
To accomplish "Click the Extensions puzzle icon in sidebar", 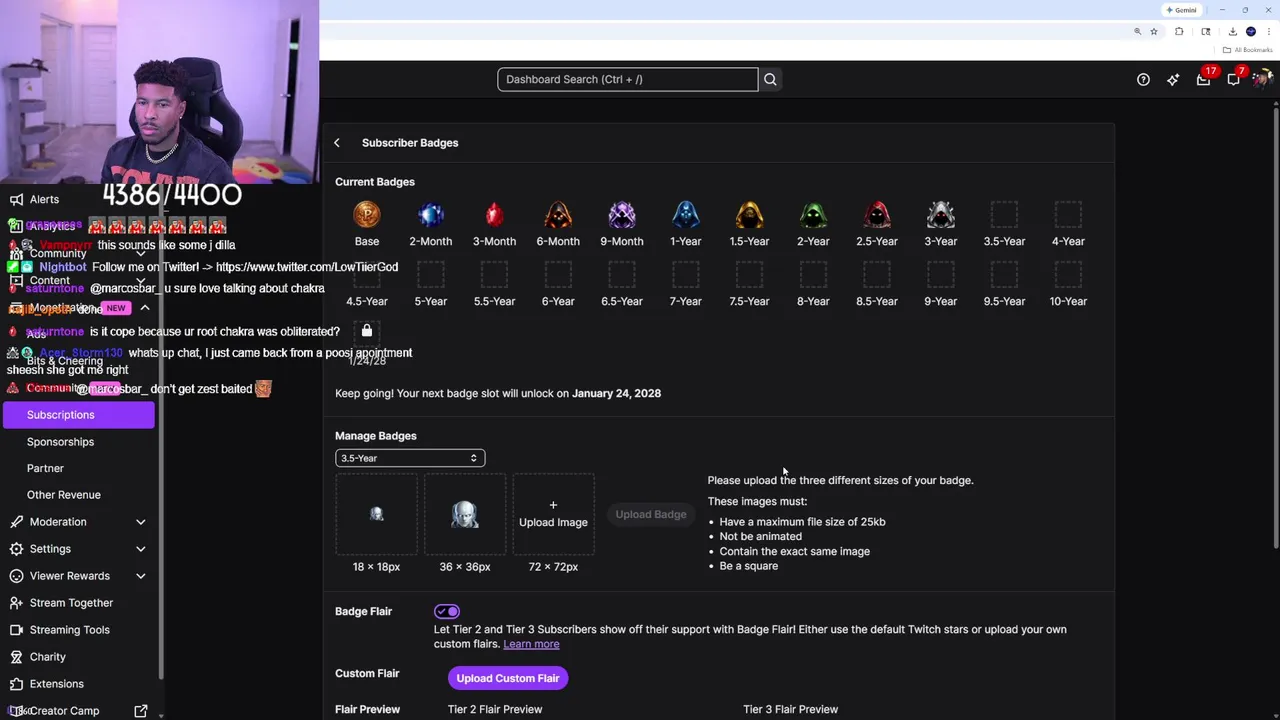I will 16,684.
